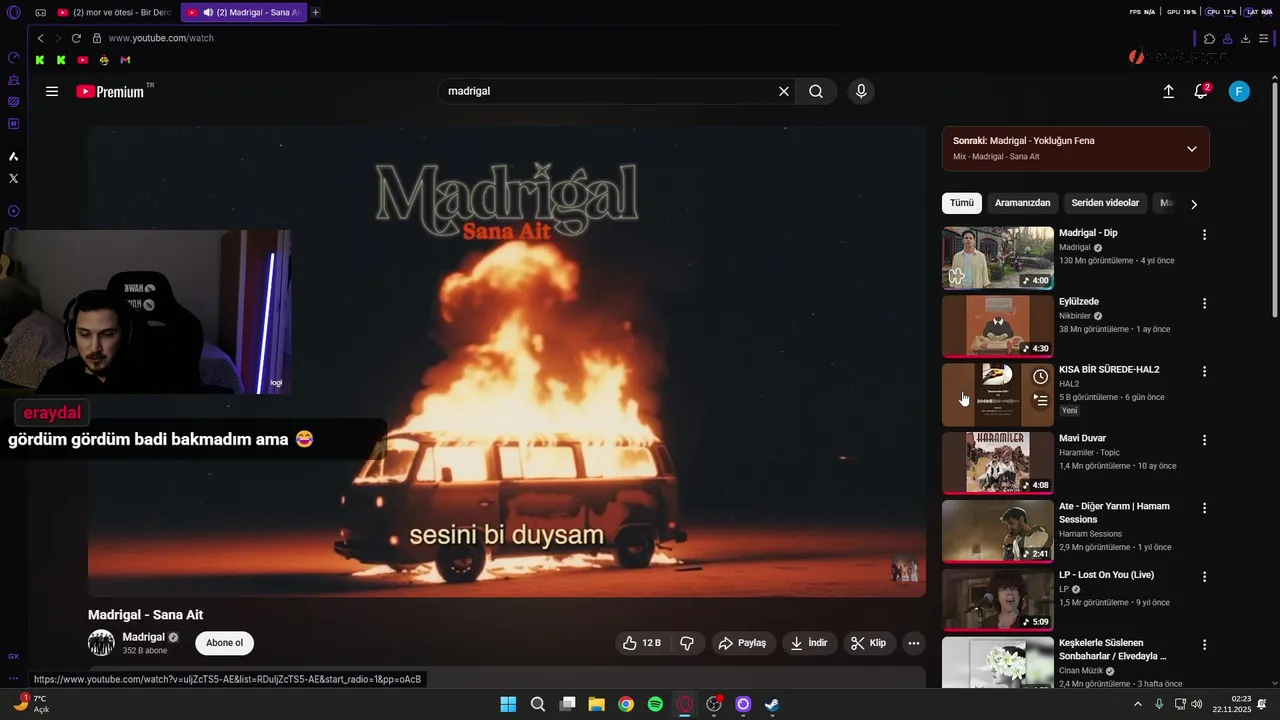Image resolution: width=1280 pixels, height=720 pixels.
Task: Open the Gmail bookmark icon
Action: (125, 60)
